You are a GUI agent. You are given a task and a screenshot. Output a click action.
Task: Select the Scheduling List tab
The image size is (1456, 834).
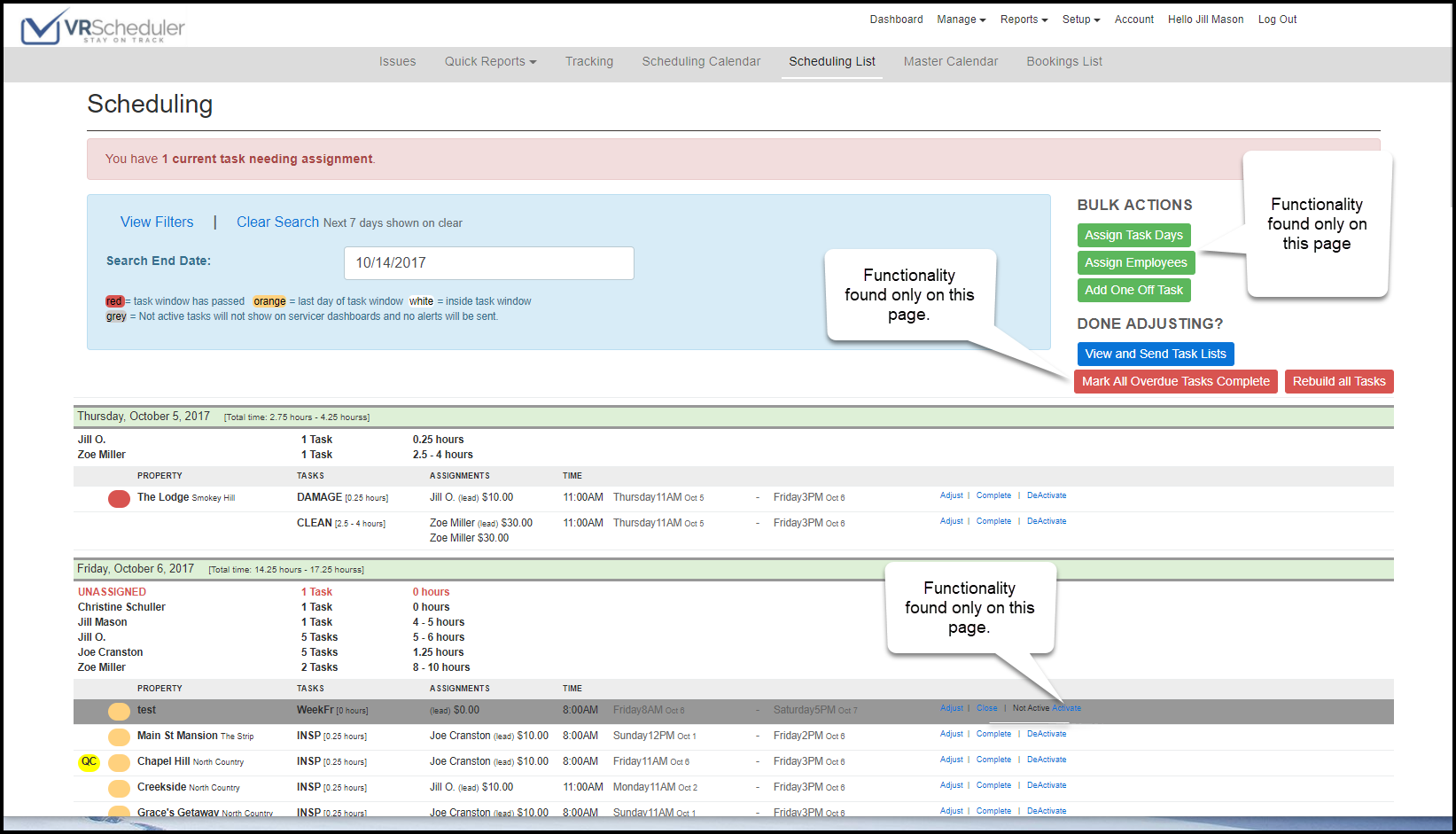click(x=832, y=61)
